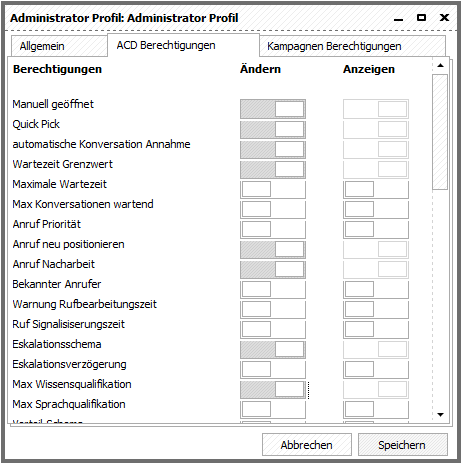Disable Ändern for Max Wissensqualifikation

tap(273, 389)
